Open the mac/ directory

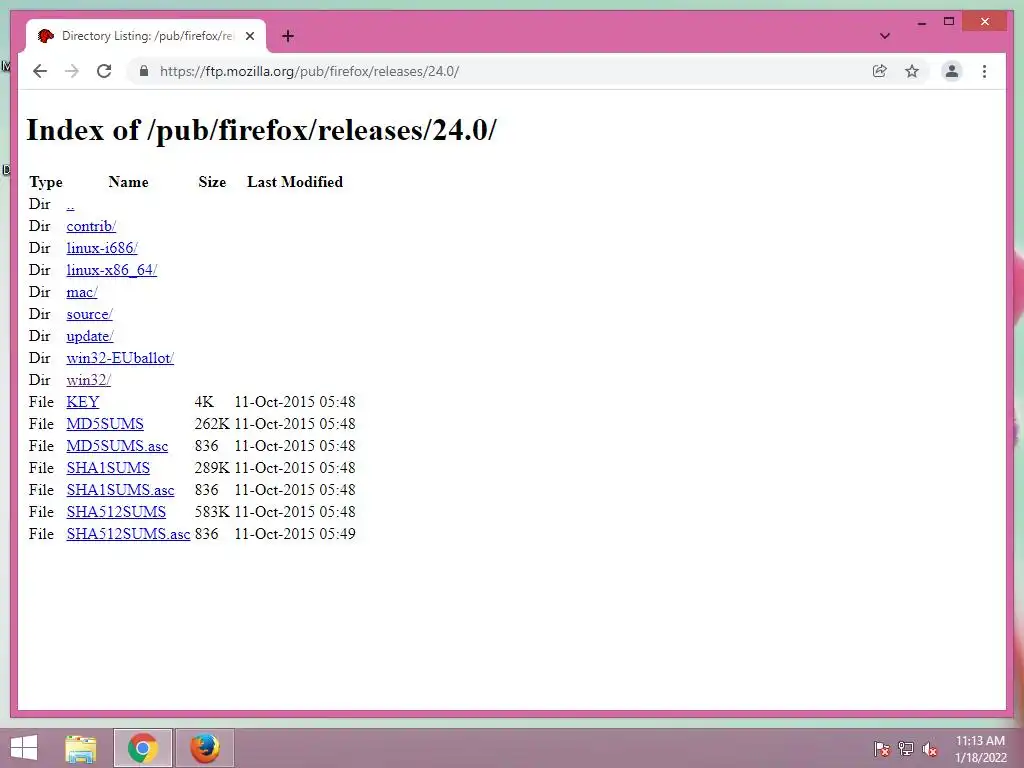82,292
